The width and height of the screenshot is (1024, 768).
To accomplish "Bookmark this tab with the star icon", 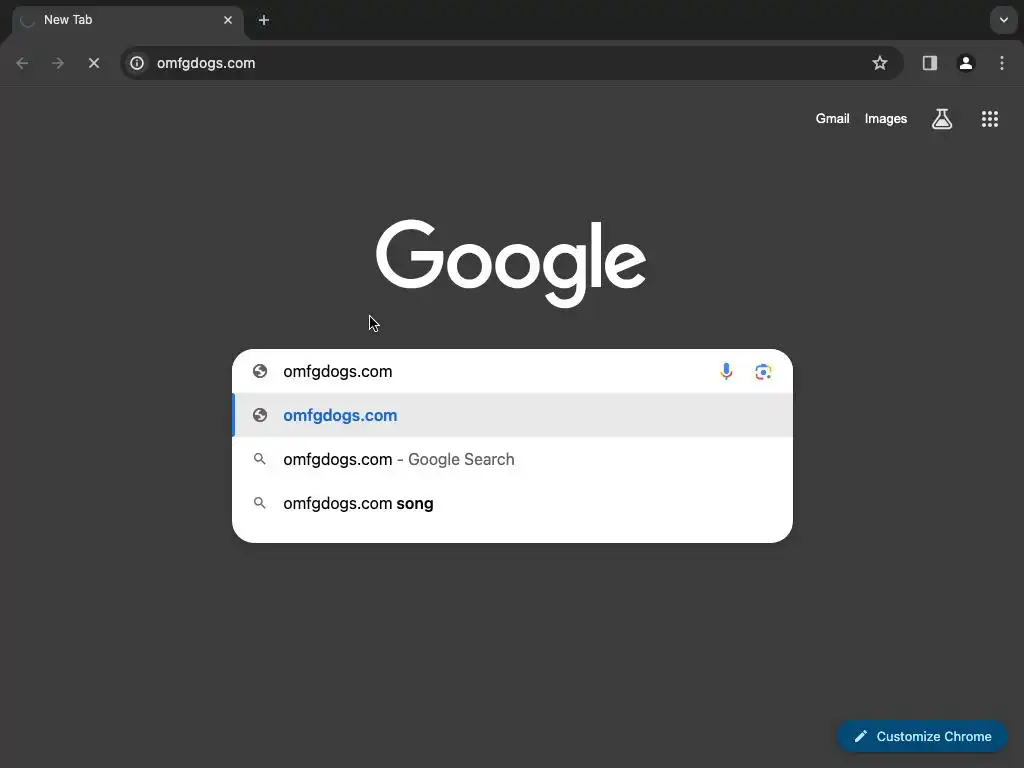I will click(880, 63).
